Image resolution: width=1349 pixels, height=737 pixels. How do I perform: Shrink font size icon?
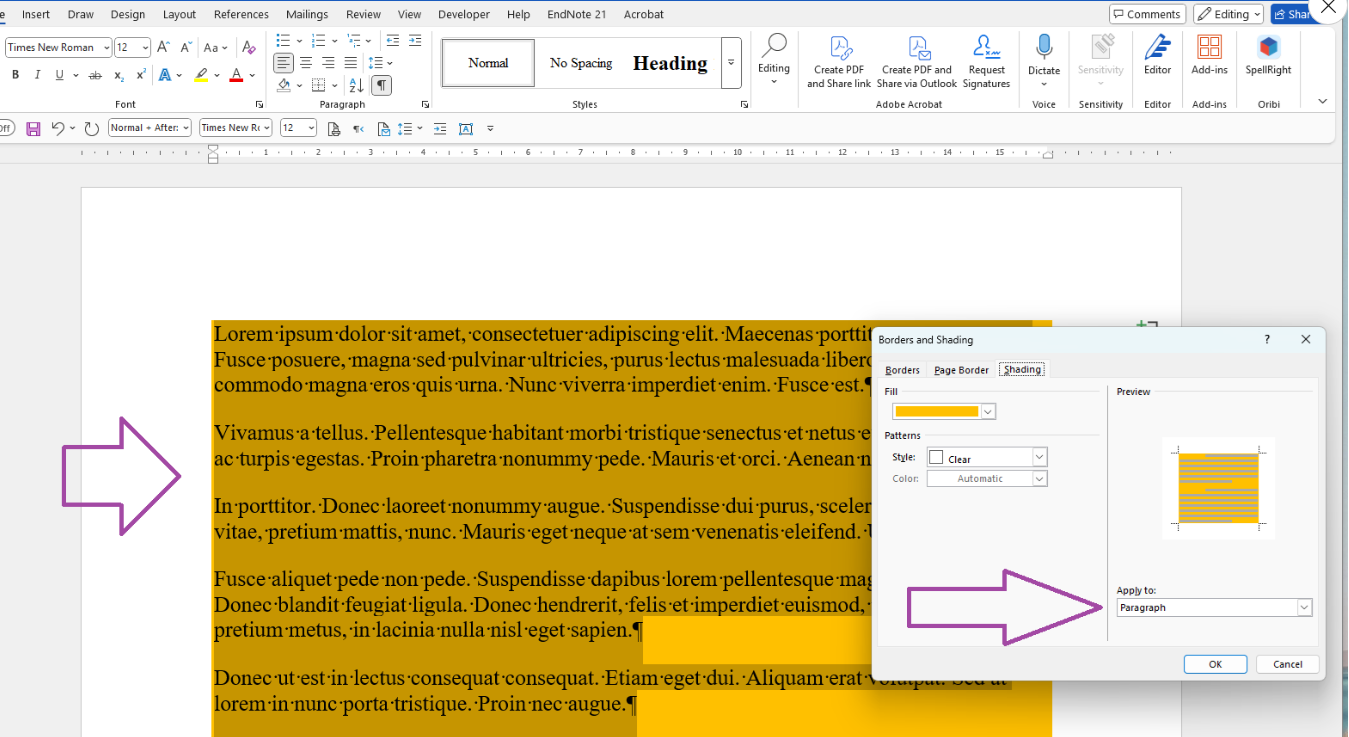tap(186, 47)
